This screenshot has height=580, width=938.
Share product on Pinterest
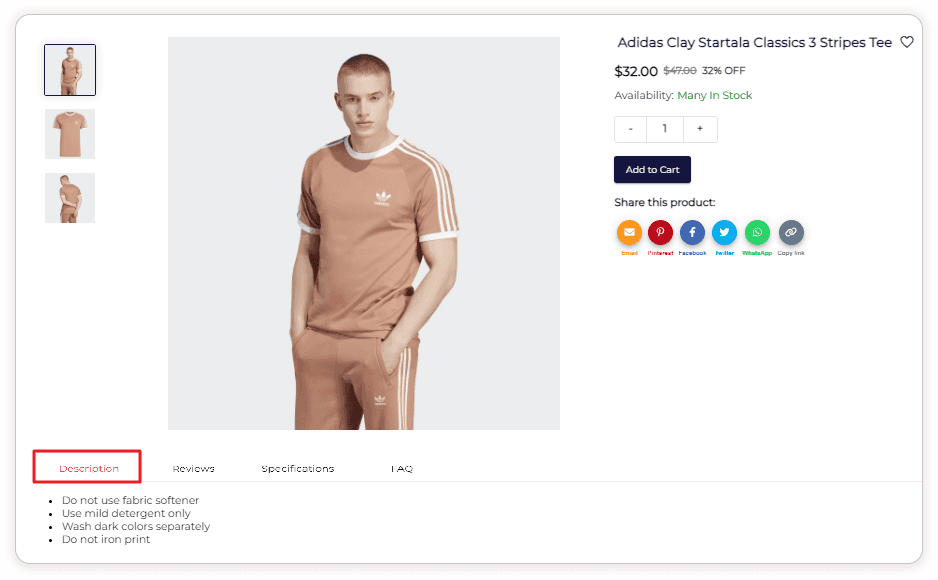coord(660,233)
